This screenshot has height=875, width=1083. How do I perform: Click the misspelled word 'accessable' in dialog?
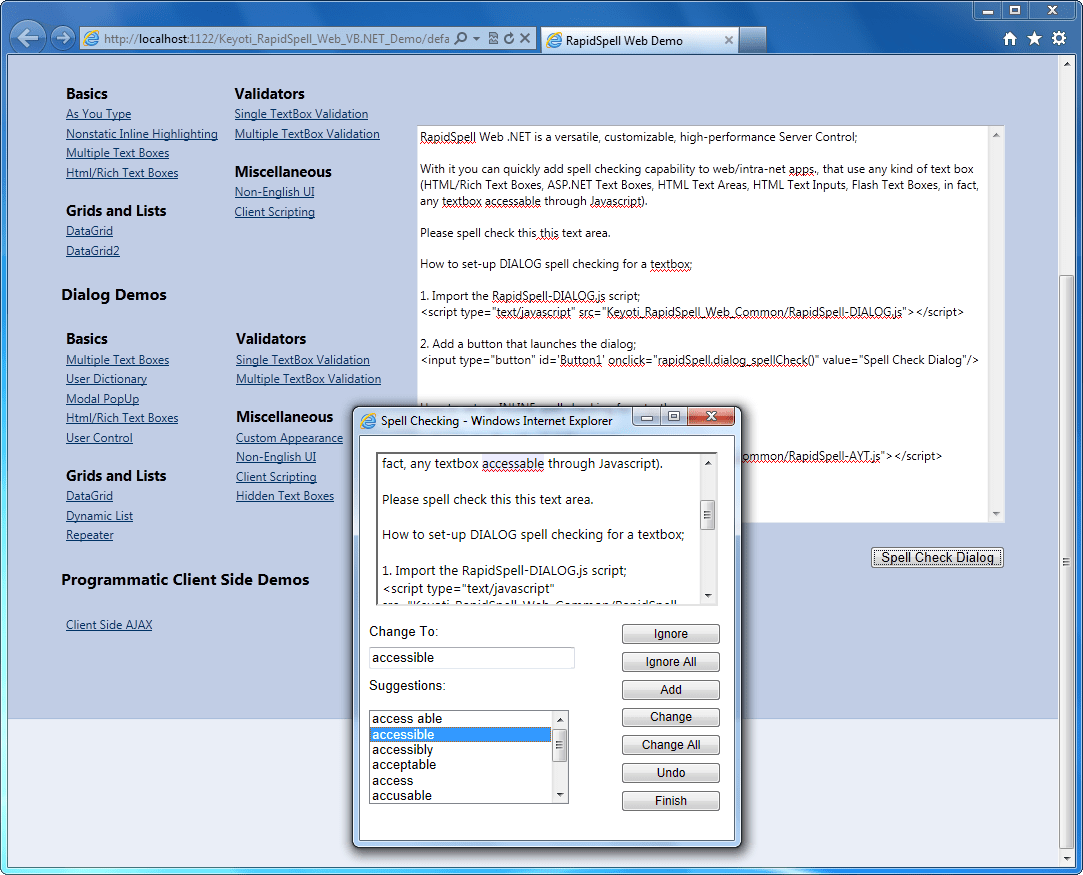click(x=512, y=464)
